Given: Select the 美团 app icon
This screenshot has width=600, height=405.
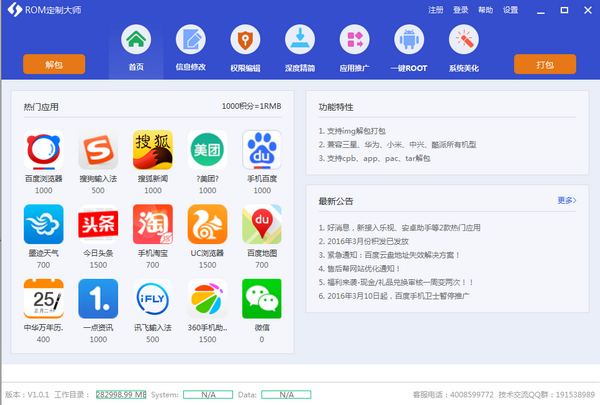Looking at the screenshot, I should click(x=207, y=150).
